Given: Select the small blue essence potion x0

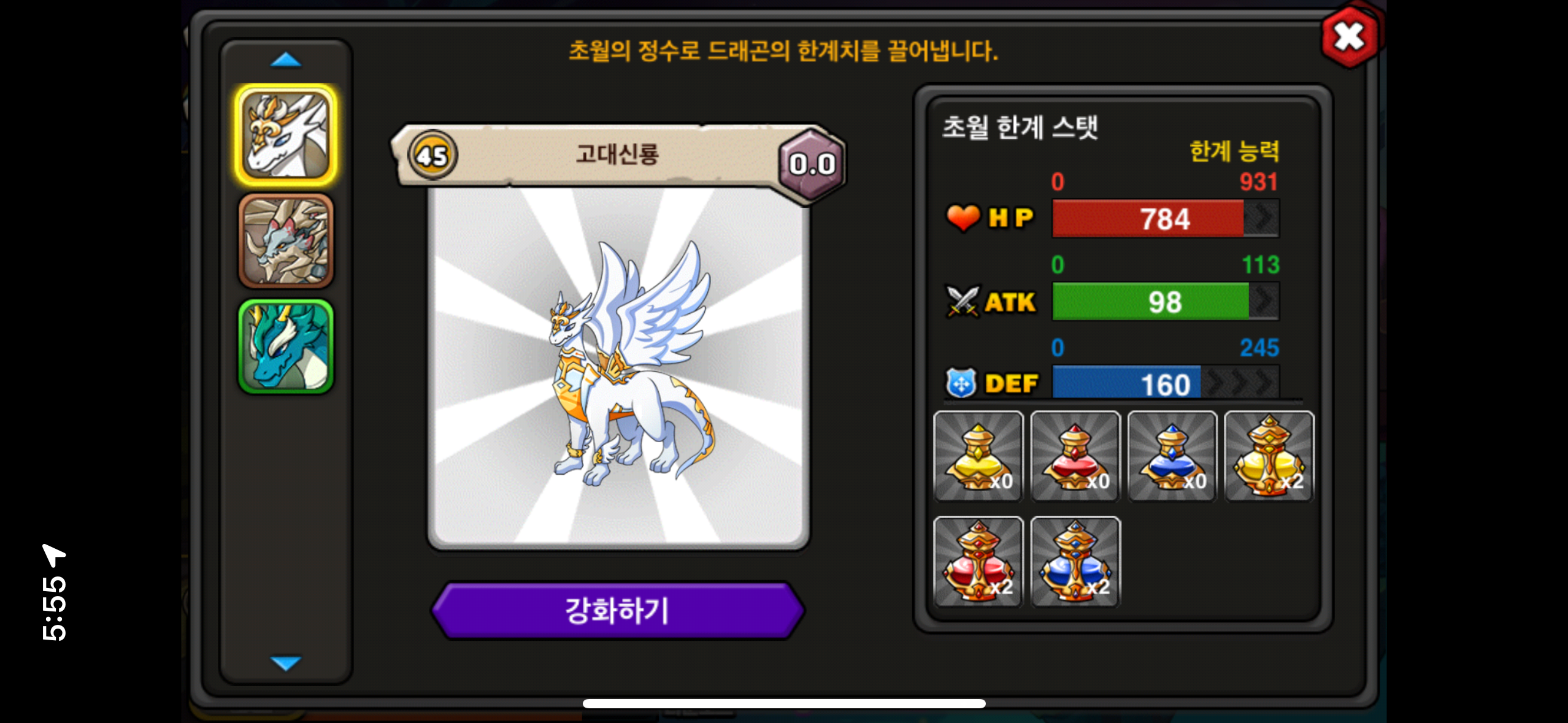Looking at the screenshot, I should coord(1172,456).
